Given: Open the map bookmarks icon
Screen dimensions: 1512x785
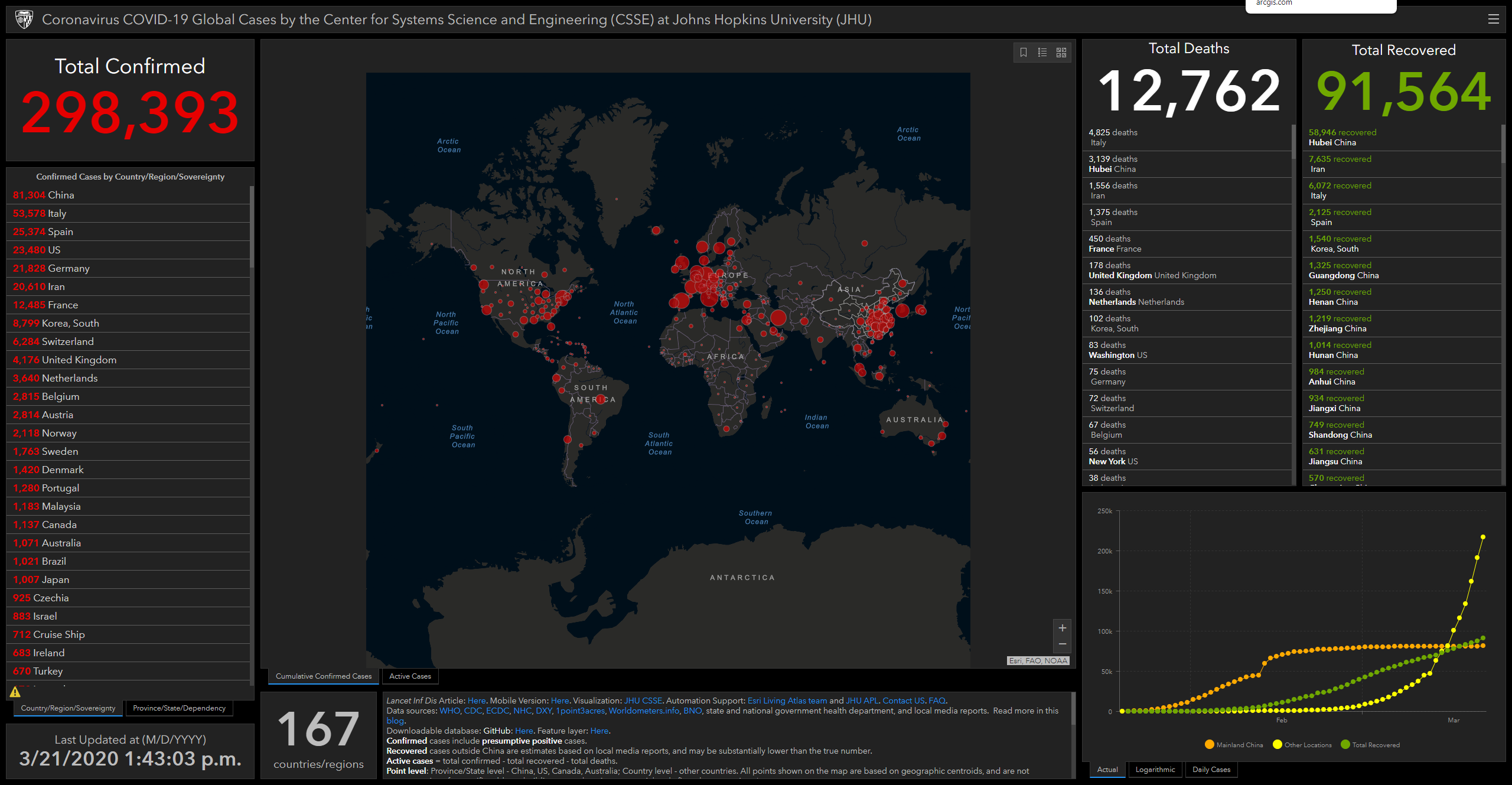Looking at the screenshot, I should (1024, 53).
